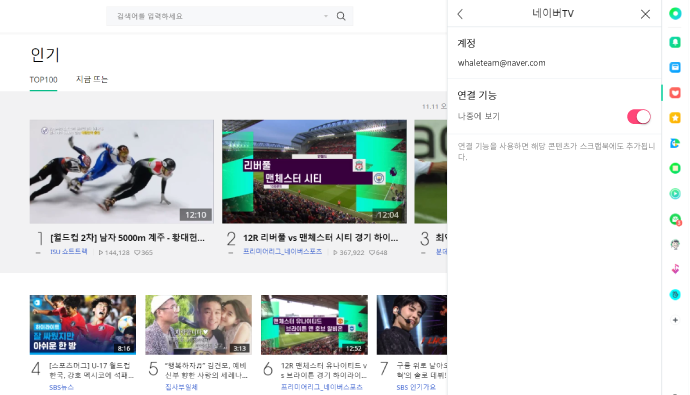Visit the 집사부일체 channel link
690x395 pixels.
(x=181, y=387)
